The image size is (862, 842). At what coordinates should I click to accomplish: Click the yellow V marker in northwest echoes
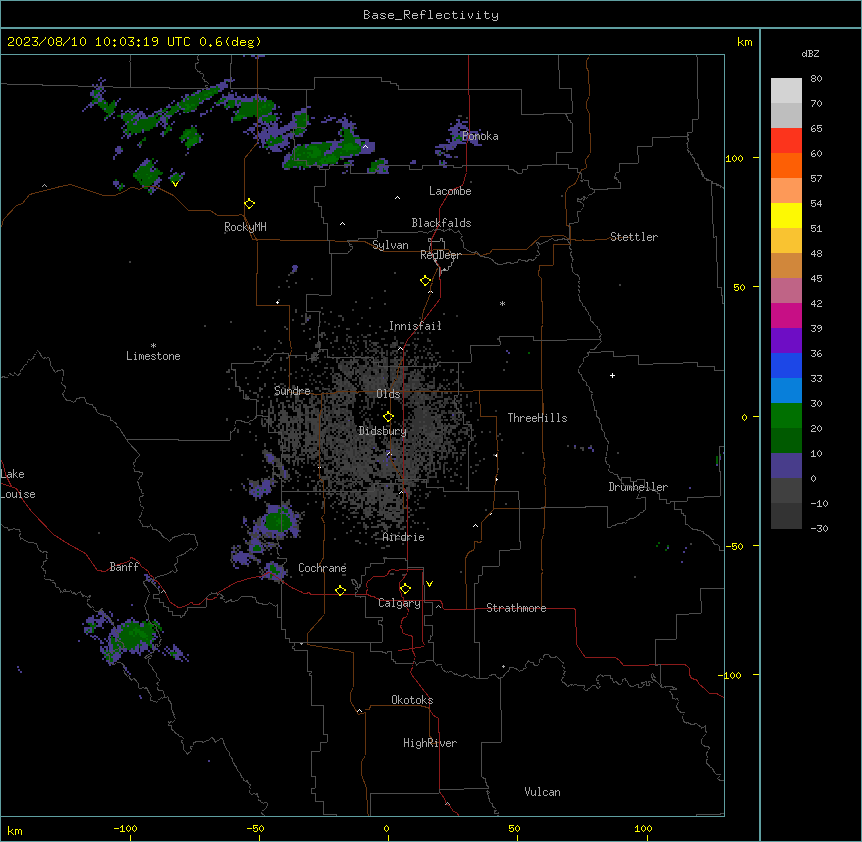point(175,184)
